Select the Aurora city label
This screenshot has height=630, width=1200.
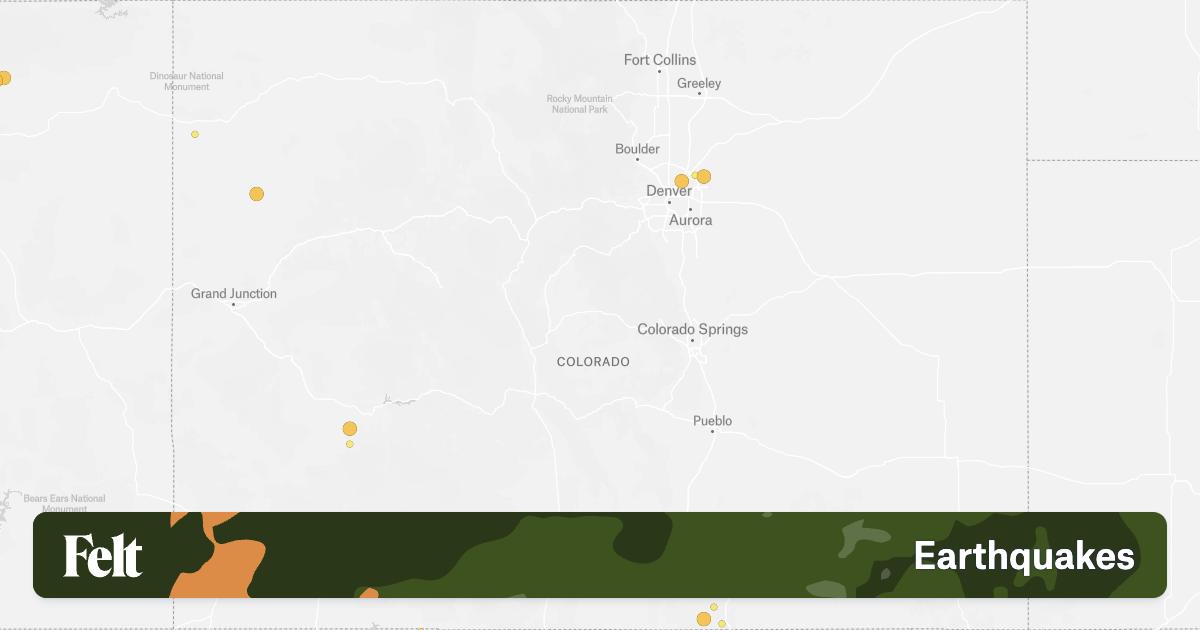tap(690, 220)
